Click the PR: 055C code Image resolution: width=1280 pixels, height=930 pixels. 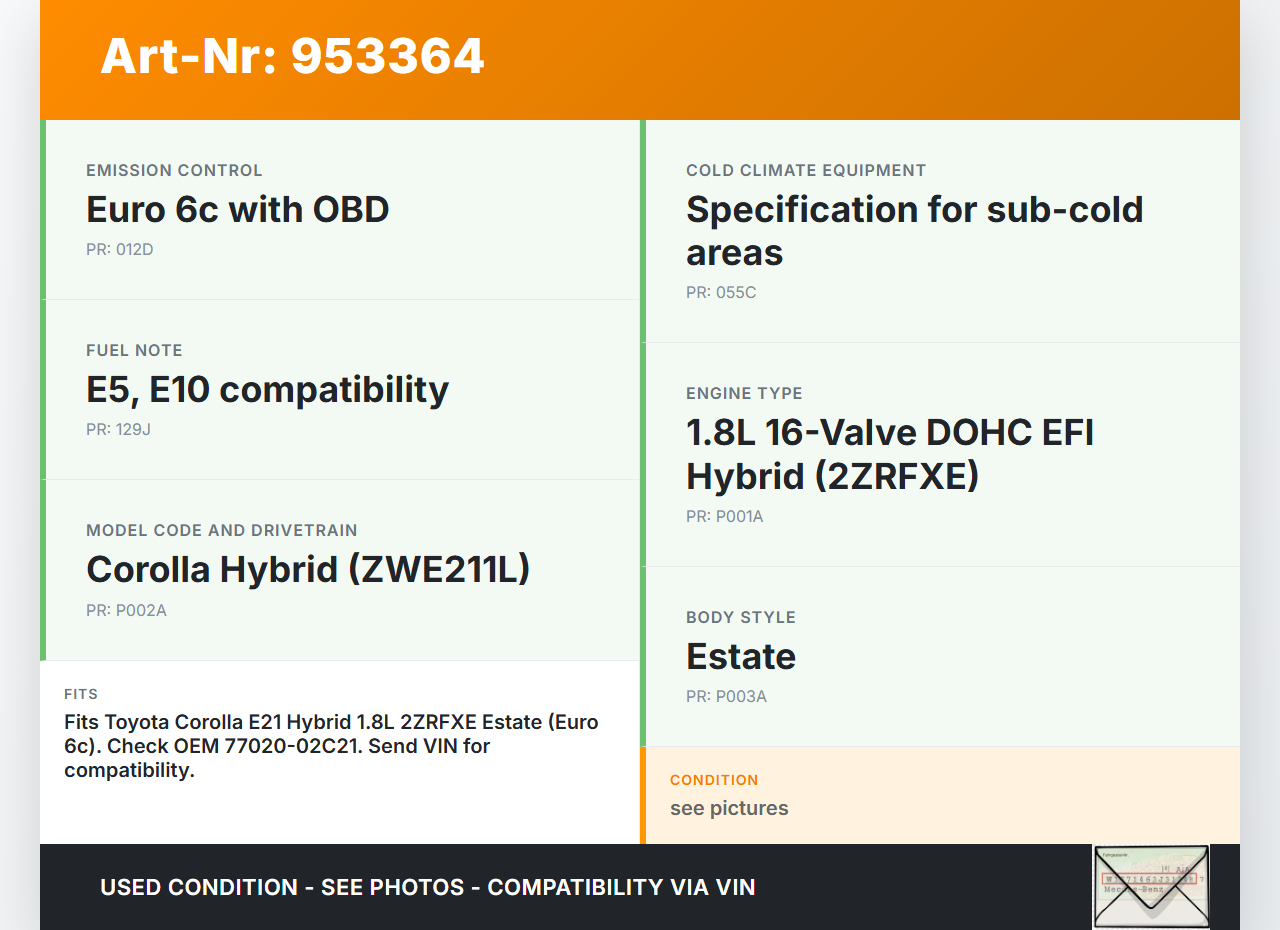pyautogui.click(x=721, y=292)
